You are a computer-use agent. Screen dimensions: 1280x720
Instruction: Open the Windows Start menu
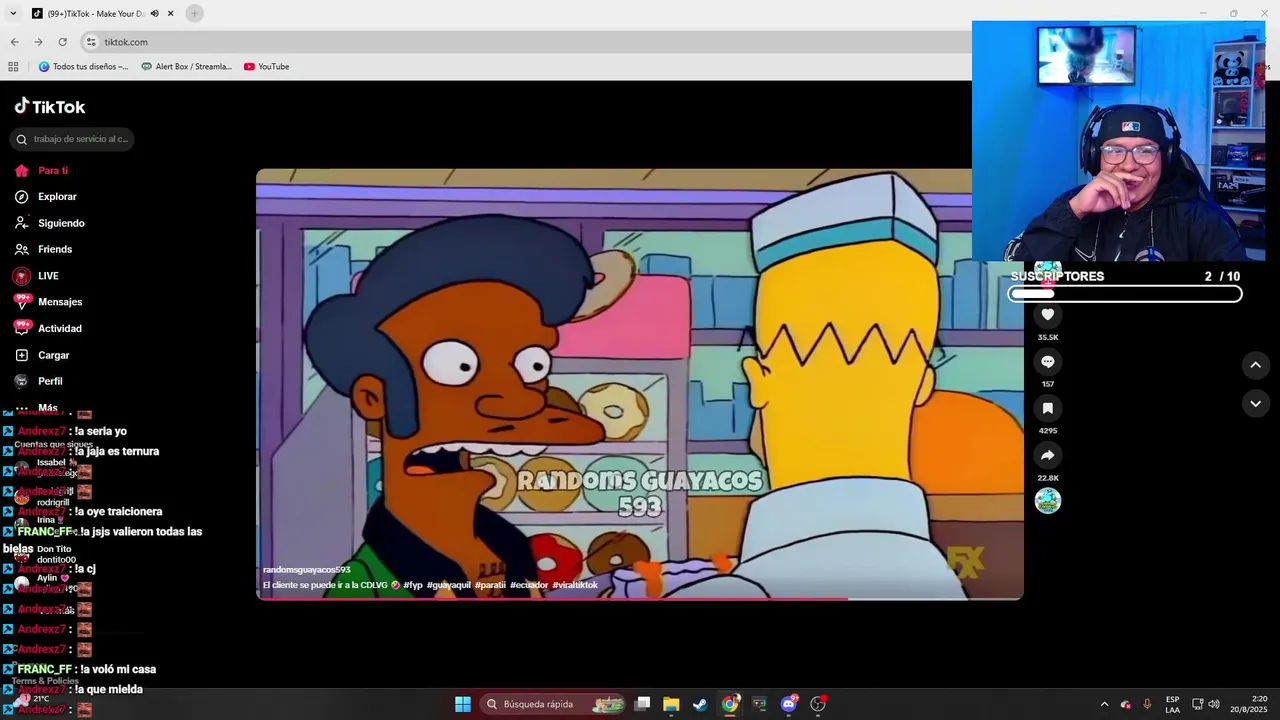[x=463, y=704]
